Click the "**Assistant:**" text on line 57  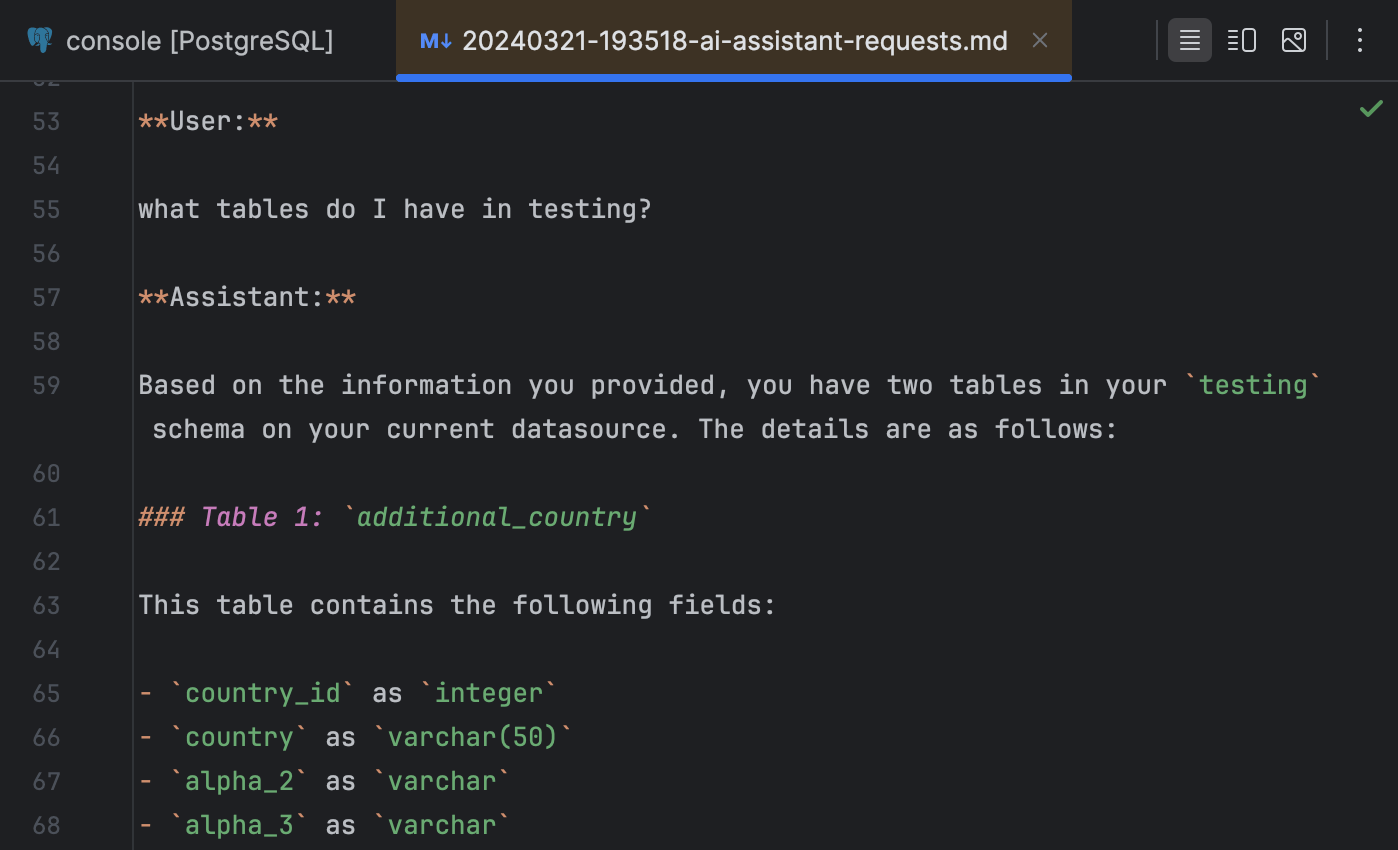(x=245, y=296)
